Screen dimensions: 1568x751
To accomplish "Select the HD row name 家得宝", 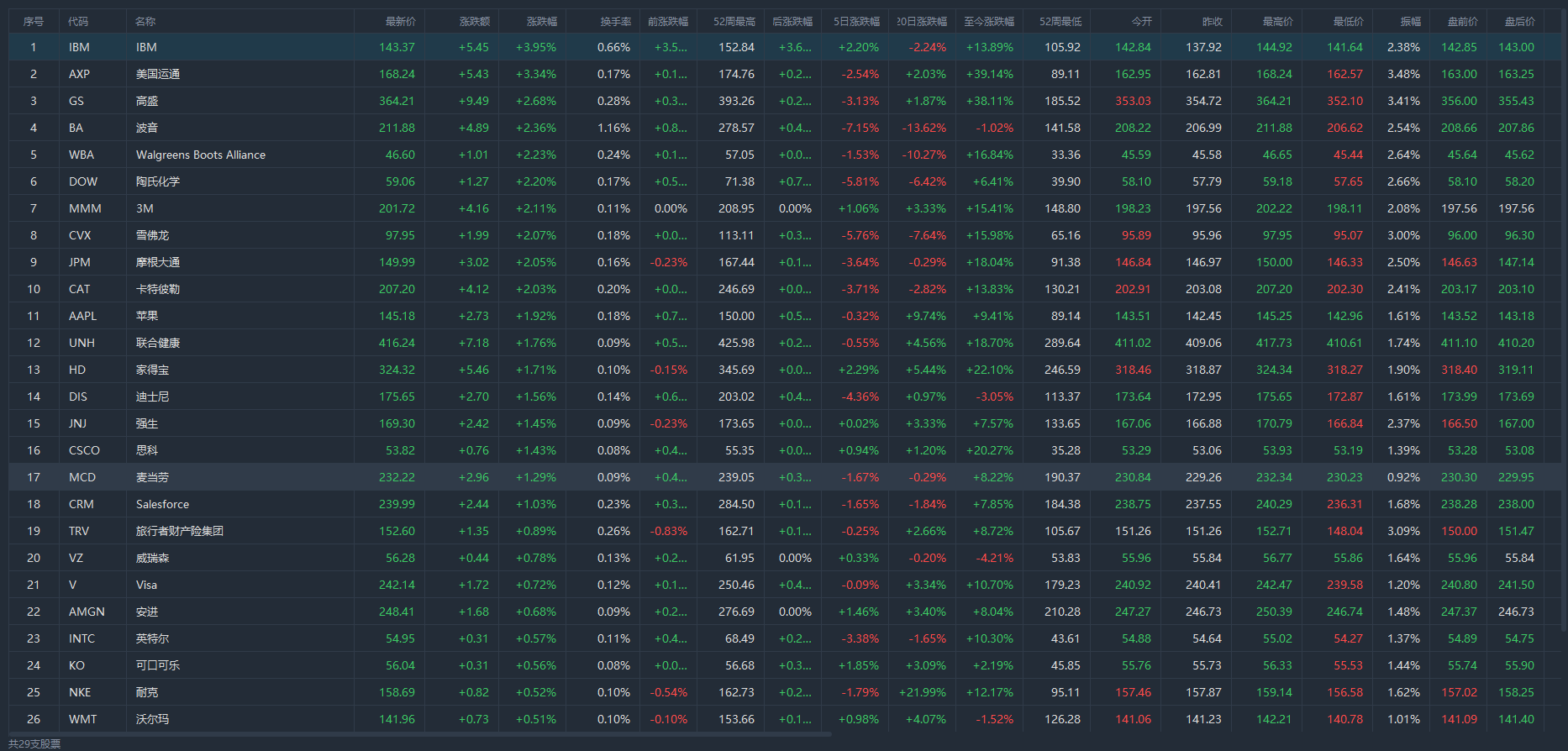I will pos(152,370).
